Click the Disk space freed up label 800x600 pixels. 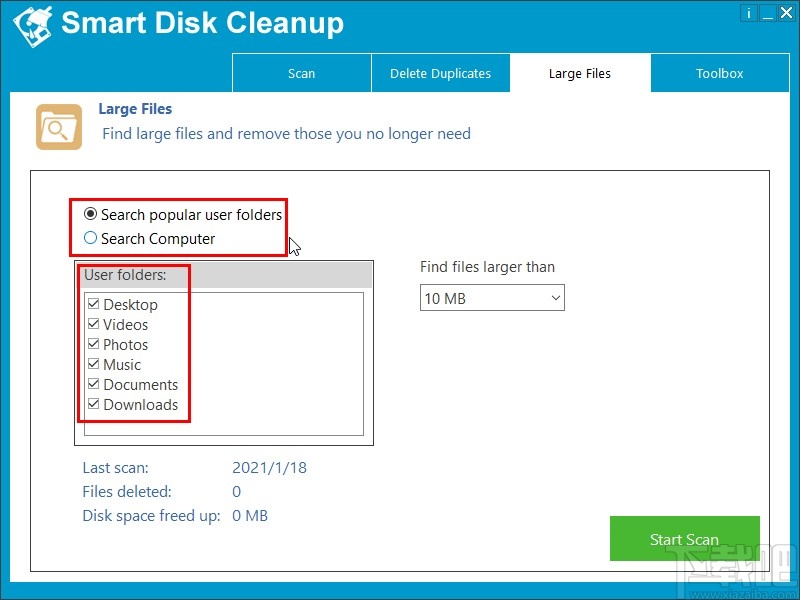tap(152, 516)
